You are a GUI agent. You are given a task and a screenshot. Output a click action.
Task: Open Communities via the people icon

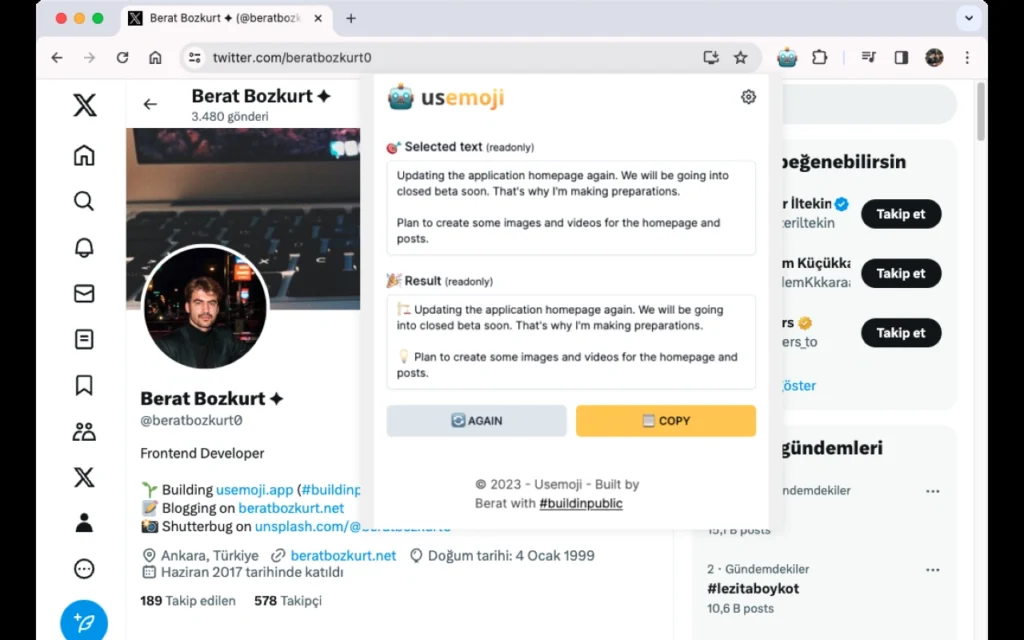[84, 431]
